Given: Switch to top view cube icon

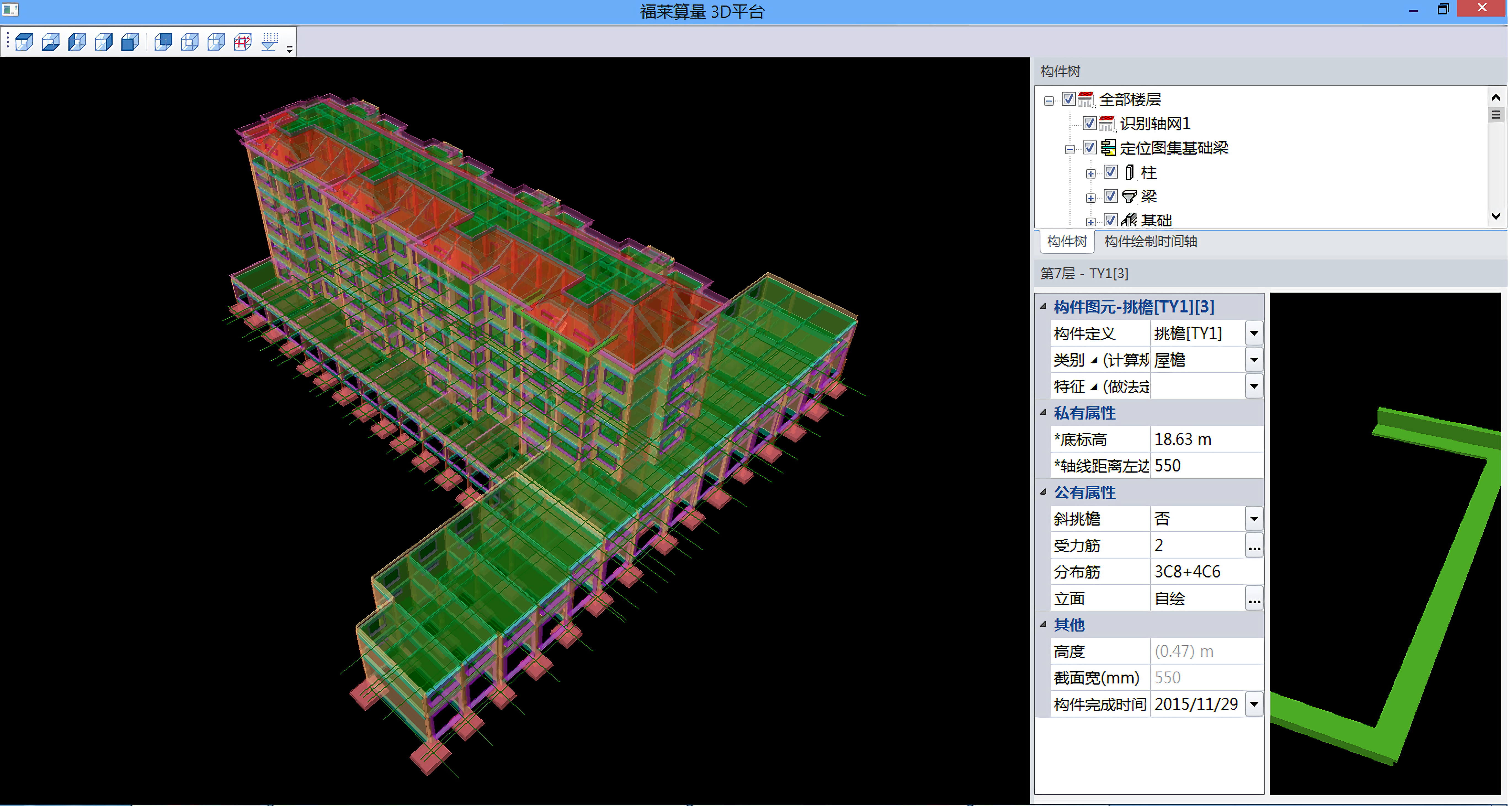Looking at the screenshot, I should [24, 42].
